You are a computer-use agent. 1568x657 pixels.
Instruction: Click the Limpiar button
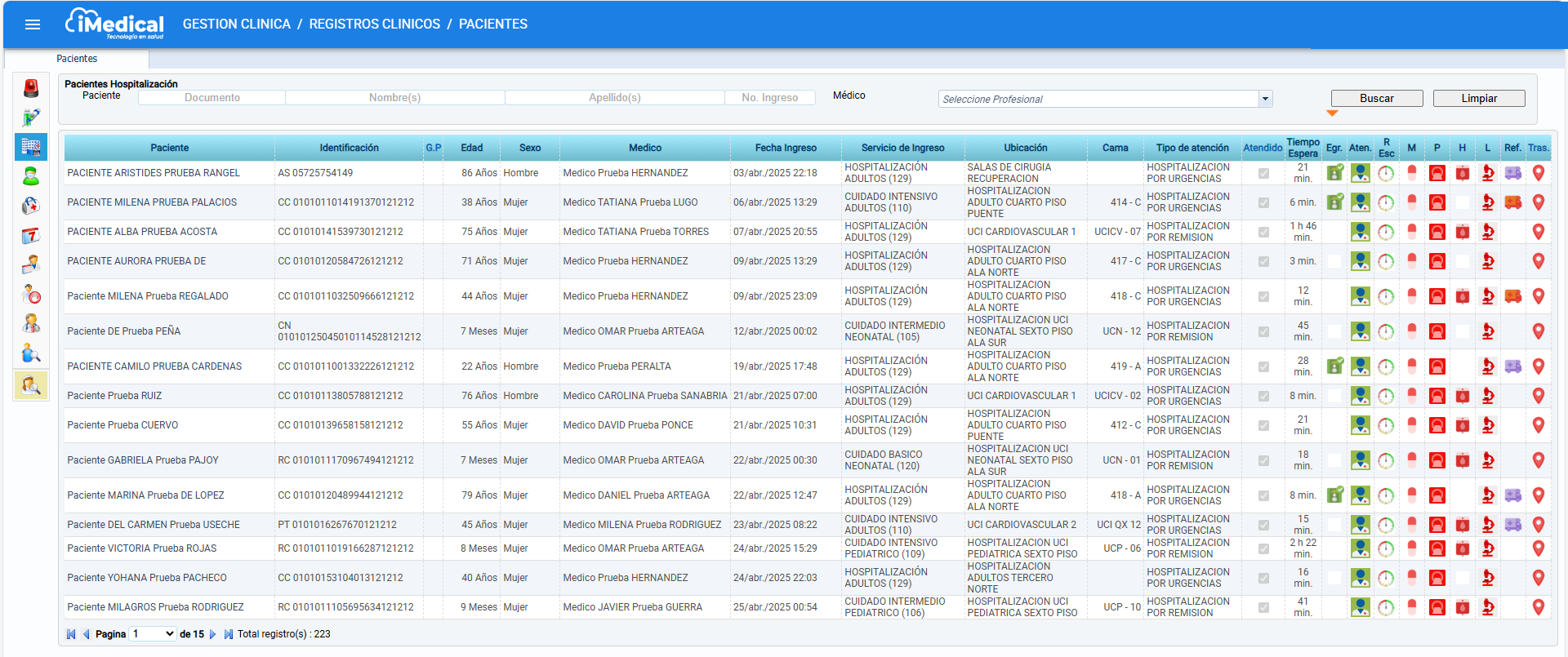pyautogui.click(x=1478, y=98)
